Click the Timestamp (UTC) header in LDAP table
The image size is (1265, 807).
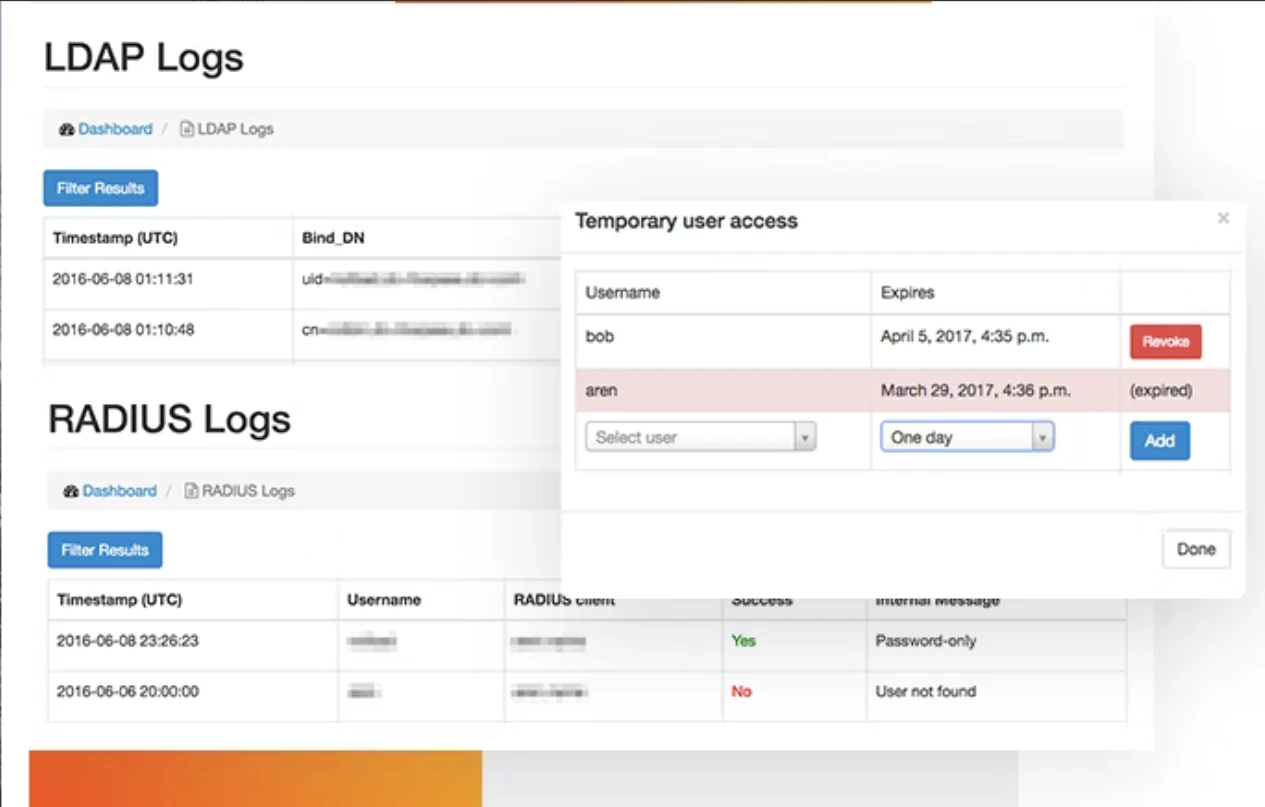[113, 238]
